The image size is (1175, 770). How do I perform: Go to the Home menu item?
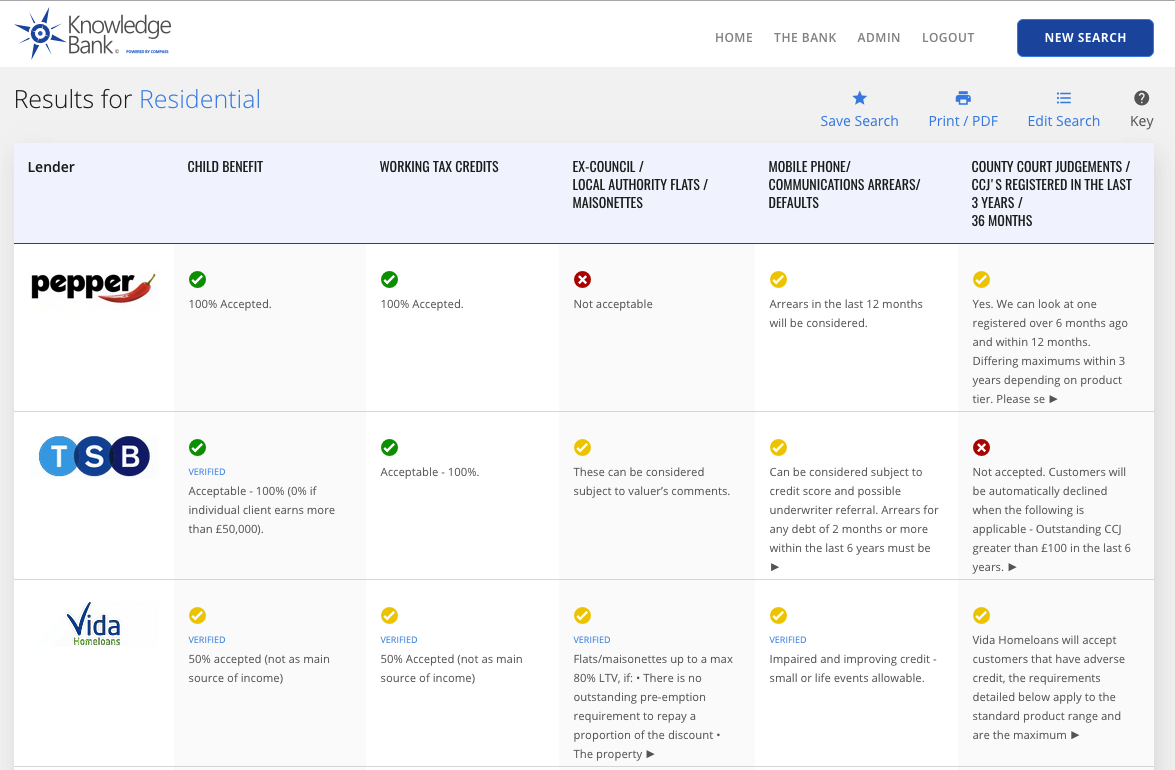tap(734, 37)
